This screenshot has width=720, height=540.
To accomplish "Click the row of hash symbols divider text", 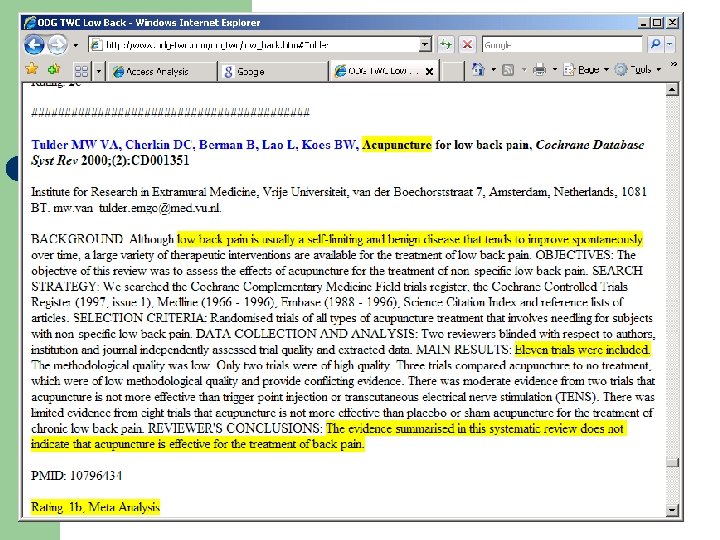I will click(x=170, y=112).
